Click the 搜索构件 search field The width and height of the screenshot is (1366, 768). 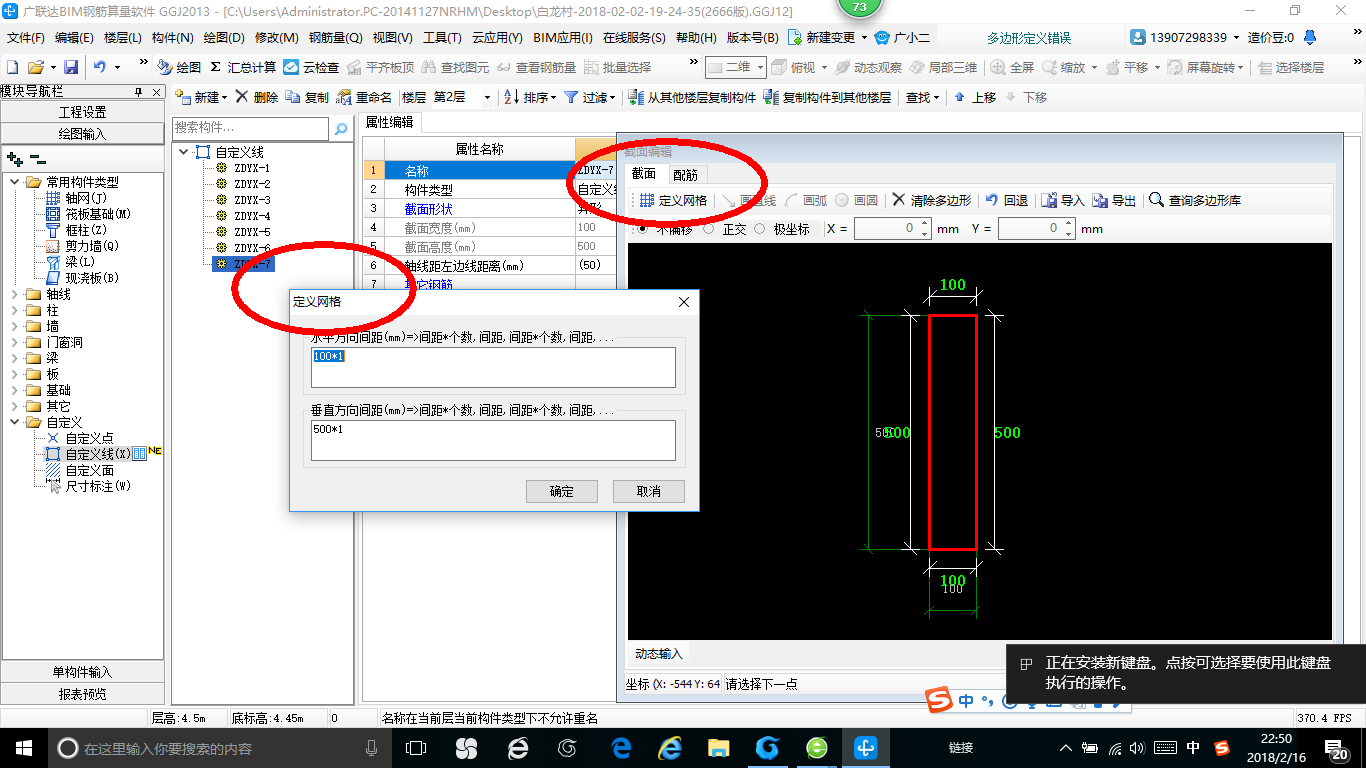click(x=251, y=128)
